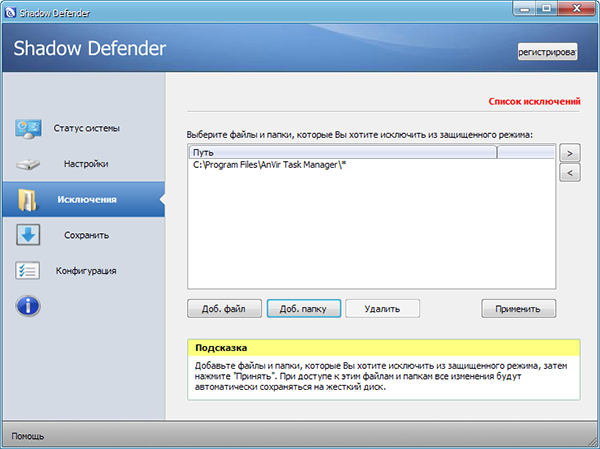Click the Доб. файл button
This screenshot has width=600, height=449.
(x=225, y=309)
